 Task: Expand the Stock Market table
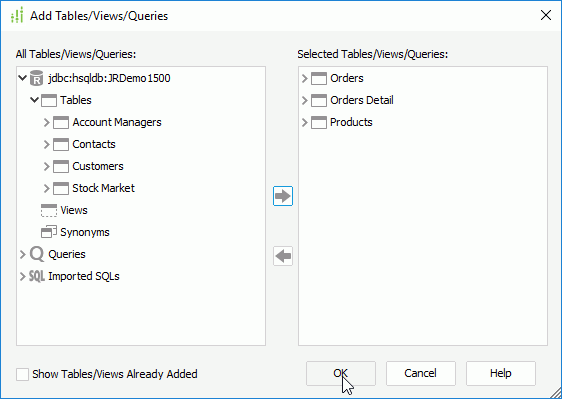point(47,188)
